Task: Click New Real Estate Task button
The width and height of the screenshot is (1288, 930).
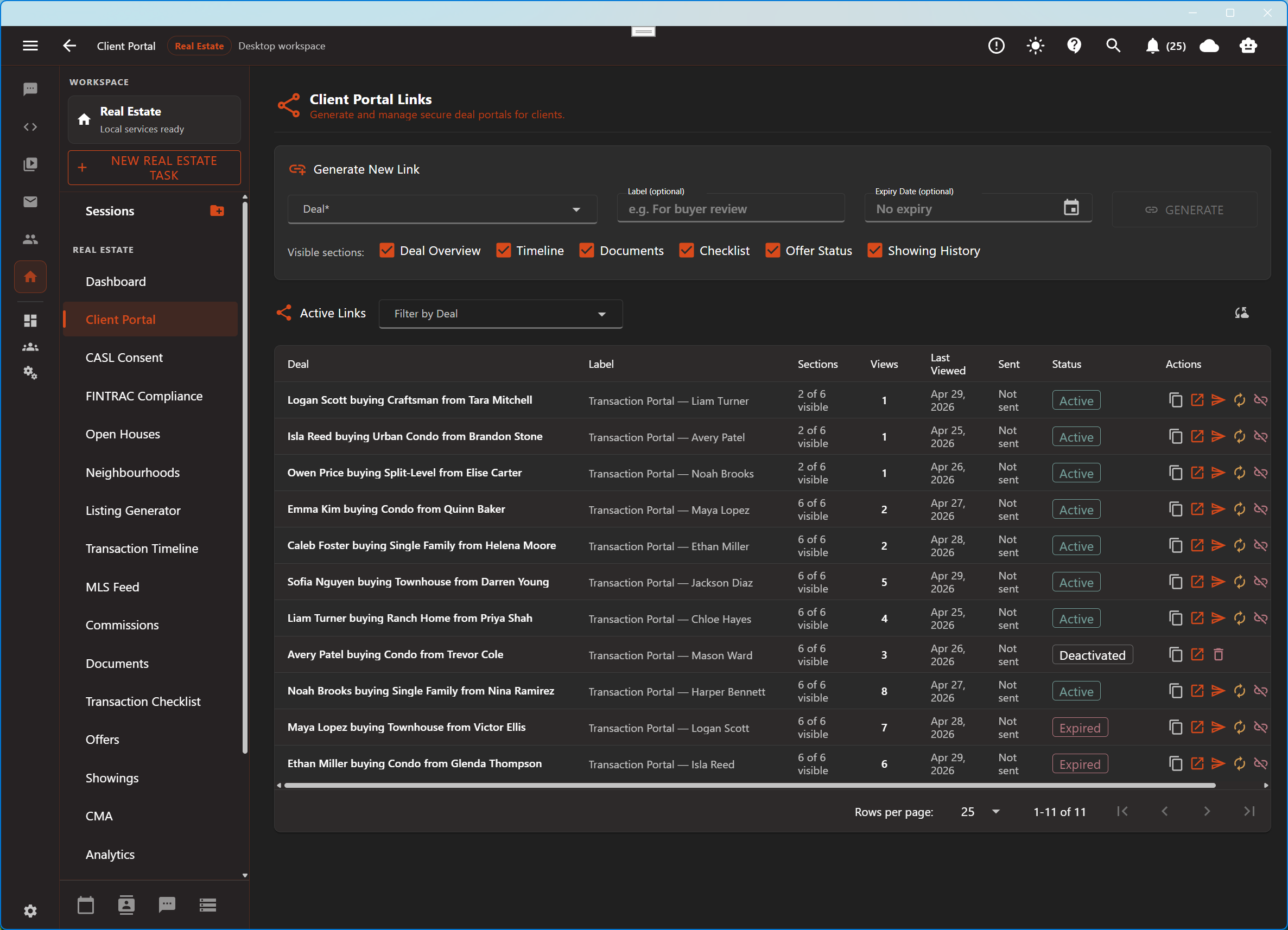Action: (x=154, y=168)
